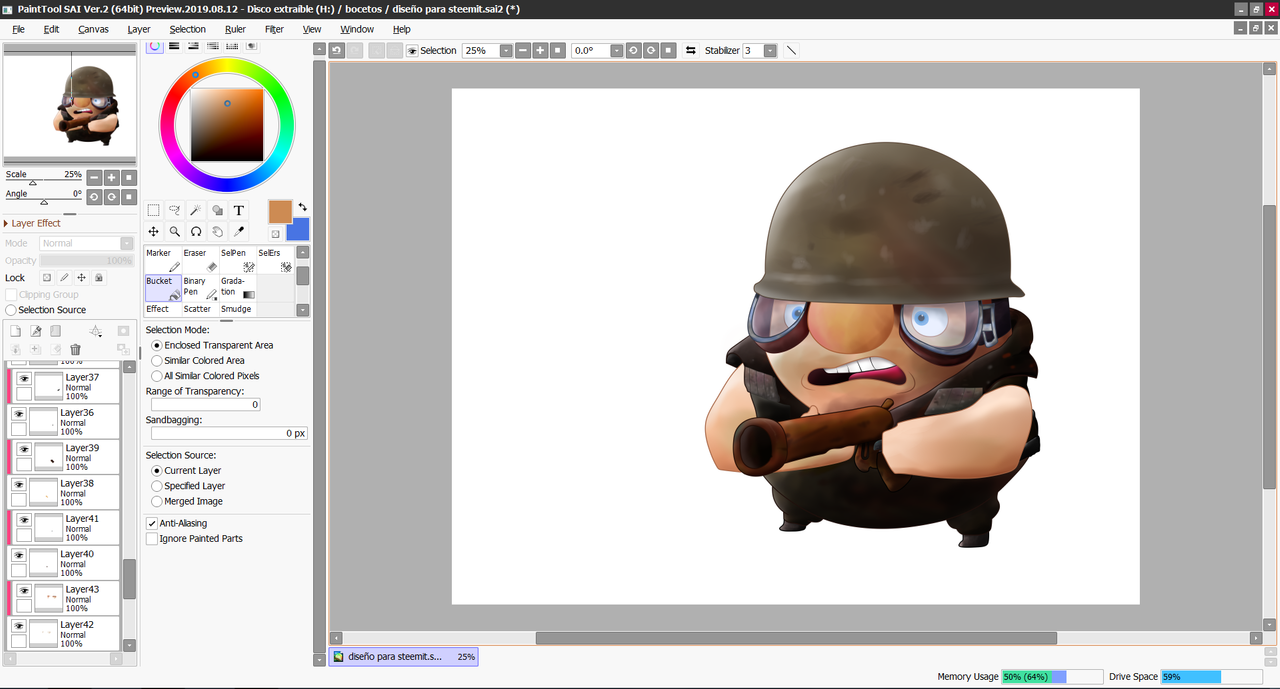Click Undo in the canvas toolbar
Viewport: 1280px width, 689px height.
coord(337,50)
